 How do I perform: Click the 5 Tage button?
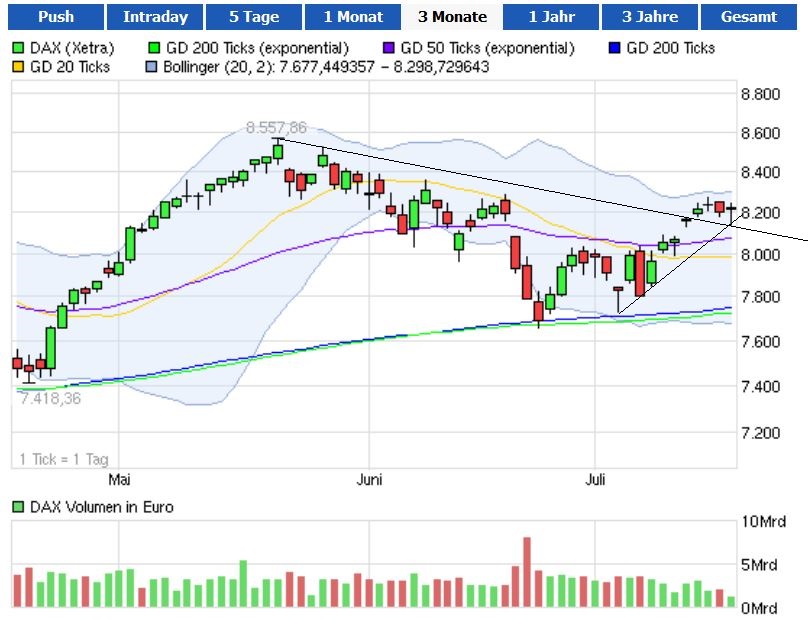[254, 16]
